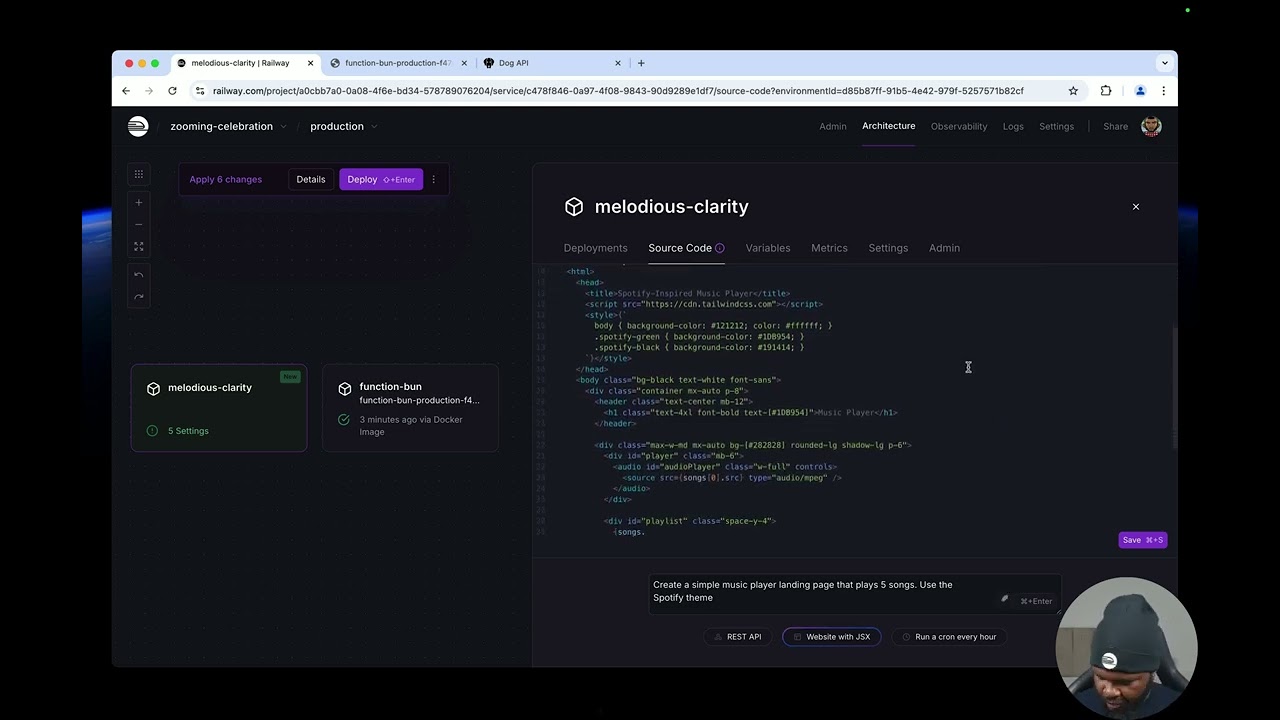Open Logs in top navigation
Viewport: 1280px width, 720px height.
1013,127
